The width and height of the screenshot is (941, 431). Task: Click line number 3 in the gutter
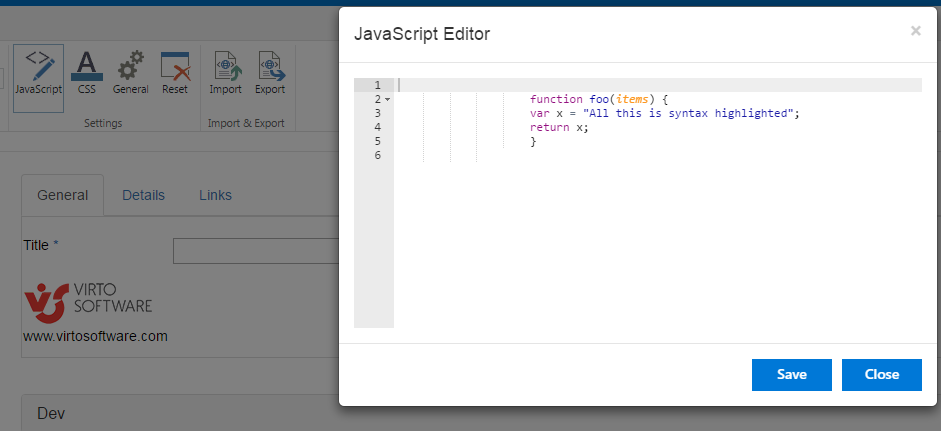click(377, 113)
